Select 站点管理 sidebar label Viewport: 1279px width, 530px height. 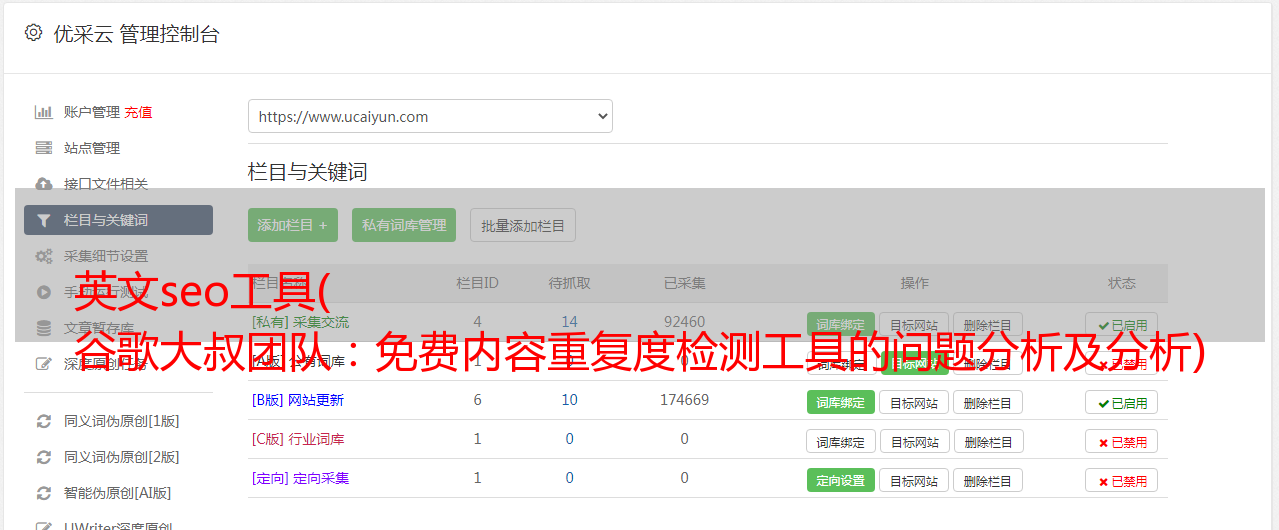click(92, 148)
